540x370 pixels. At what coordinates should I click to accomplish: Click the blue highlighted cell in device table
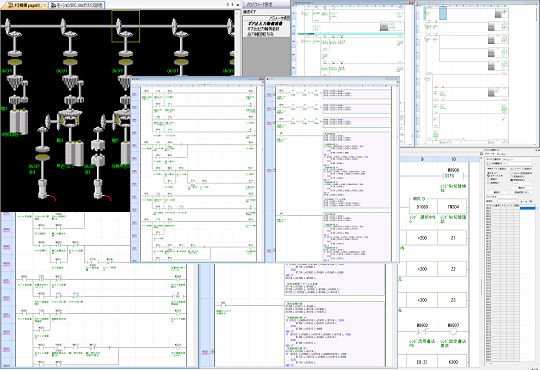(528, 208)
